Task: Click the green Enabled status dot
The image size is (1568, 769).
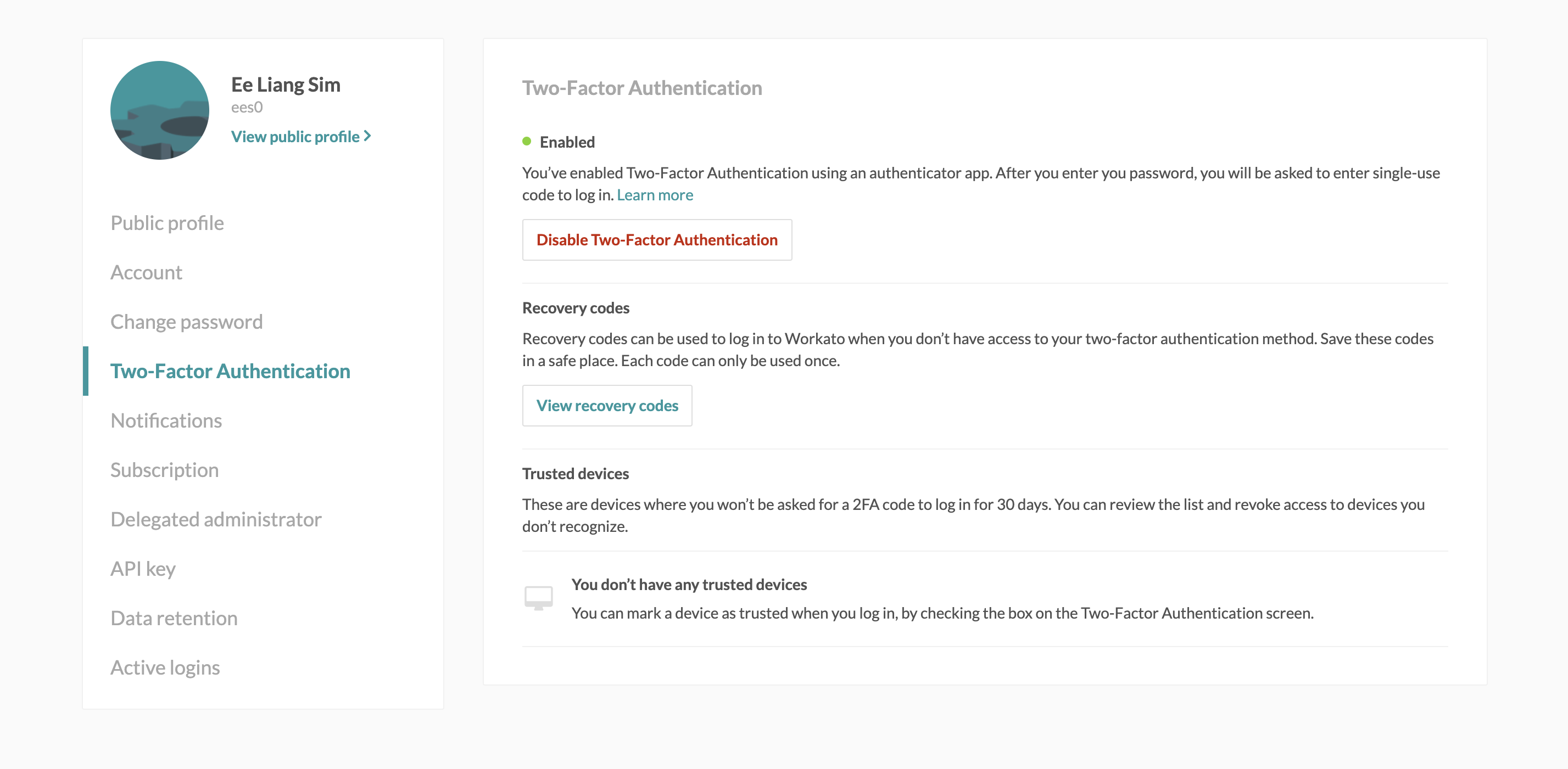Action: pos(527,141)
